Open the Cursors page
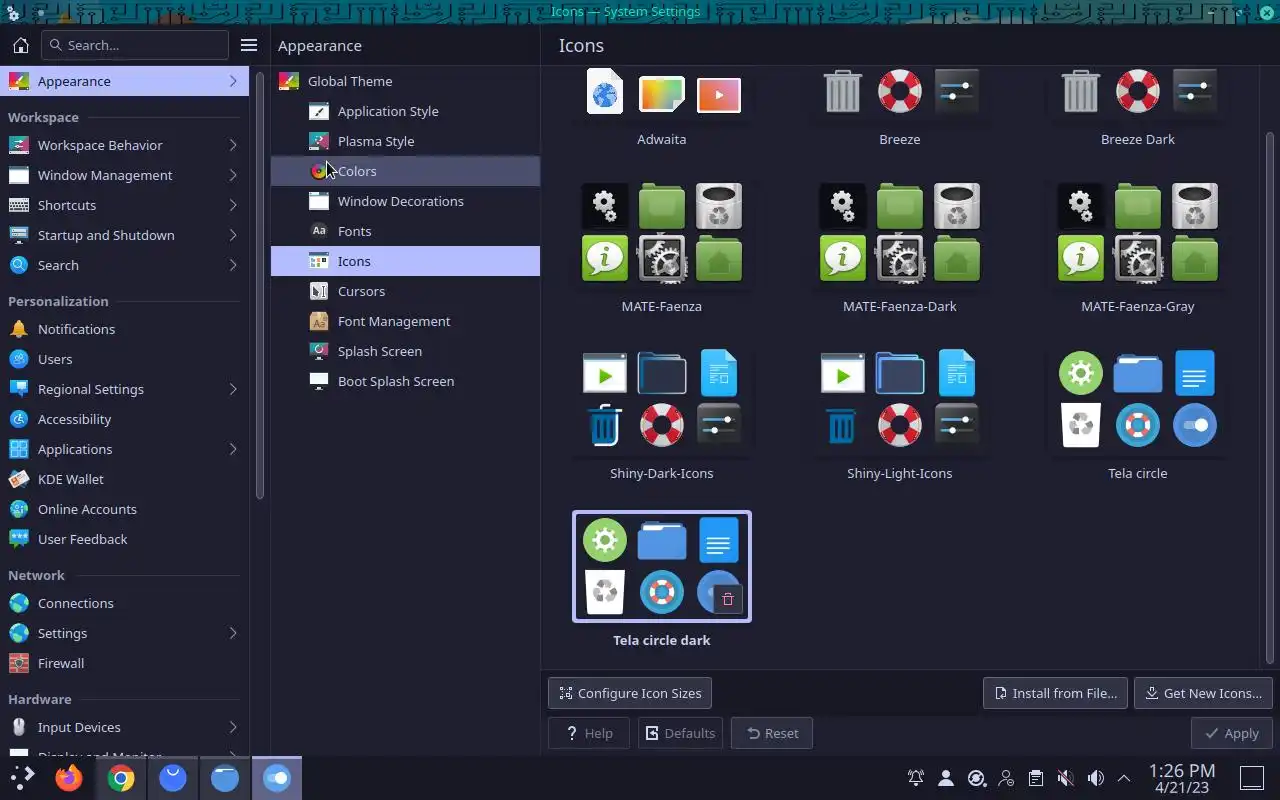Image resolution: width=1280 pixels, height=800 pixels. [405, 291]
